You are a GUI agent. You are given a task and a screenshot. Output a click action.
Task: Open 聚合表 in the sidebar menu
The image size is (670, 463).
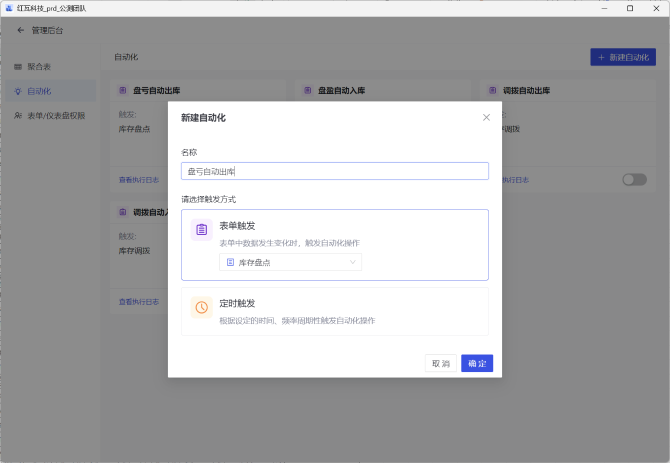click(39, 66)
